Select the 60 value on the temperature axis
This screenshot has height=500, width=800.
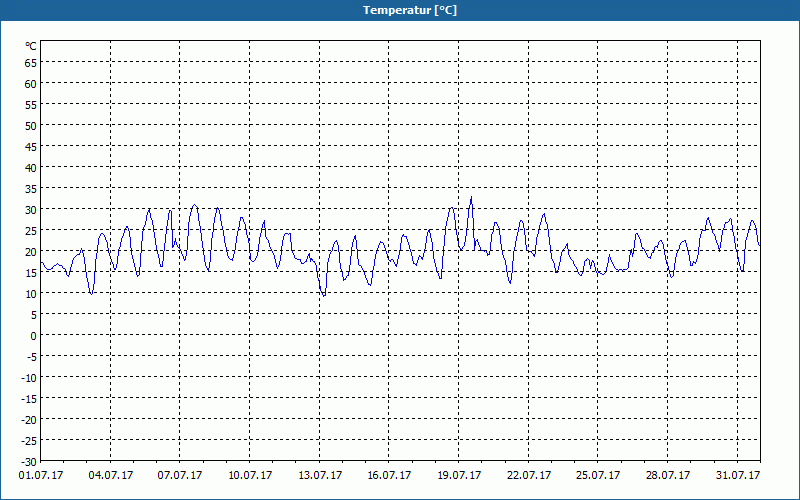coord(31,84)
